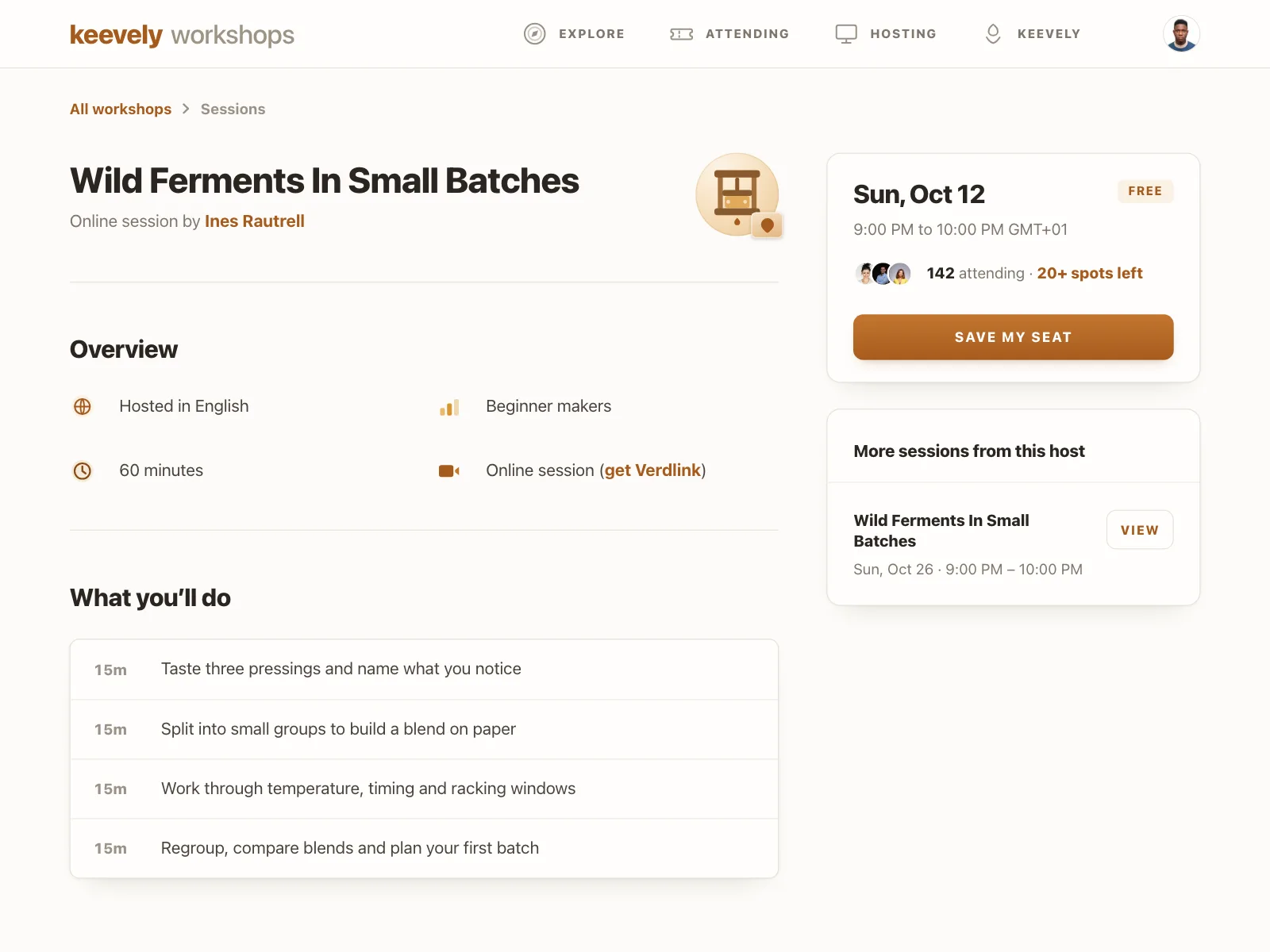Image resolution: width=1270 pixels, height=952 pixels.
Task: Click the bar chart level icon
Action: click(x=449, y=408)
